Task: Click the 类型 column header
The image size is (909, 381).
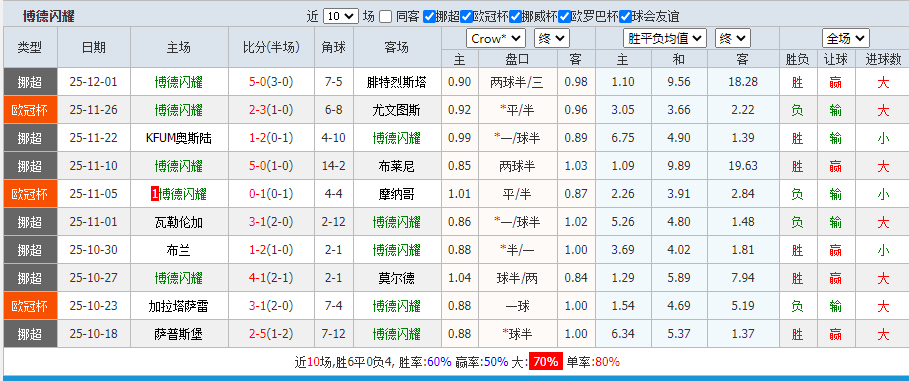Action: click(30, 47)
